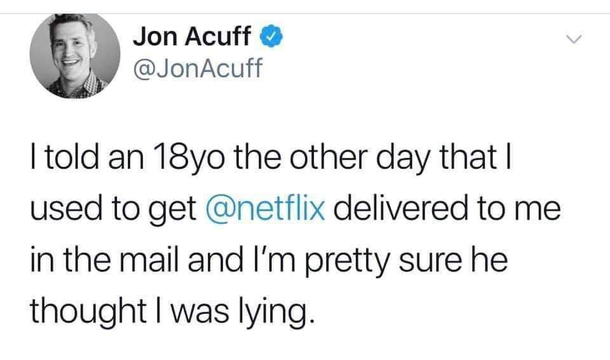Open Jon Acuff's profile avatar photo
Viewport: 610px width, 360px height.
75,56
